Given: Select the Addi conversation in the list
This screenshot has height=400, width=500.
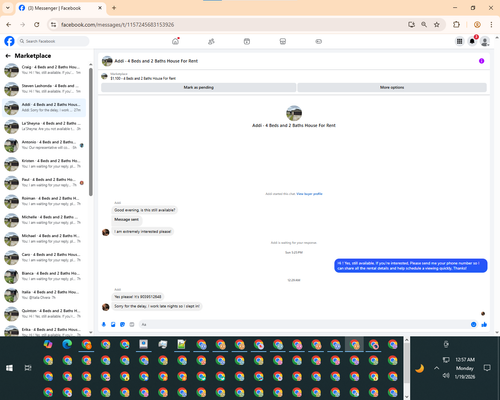Looking at the screenshot, I should tap(44, 107).
